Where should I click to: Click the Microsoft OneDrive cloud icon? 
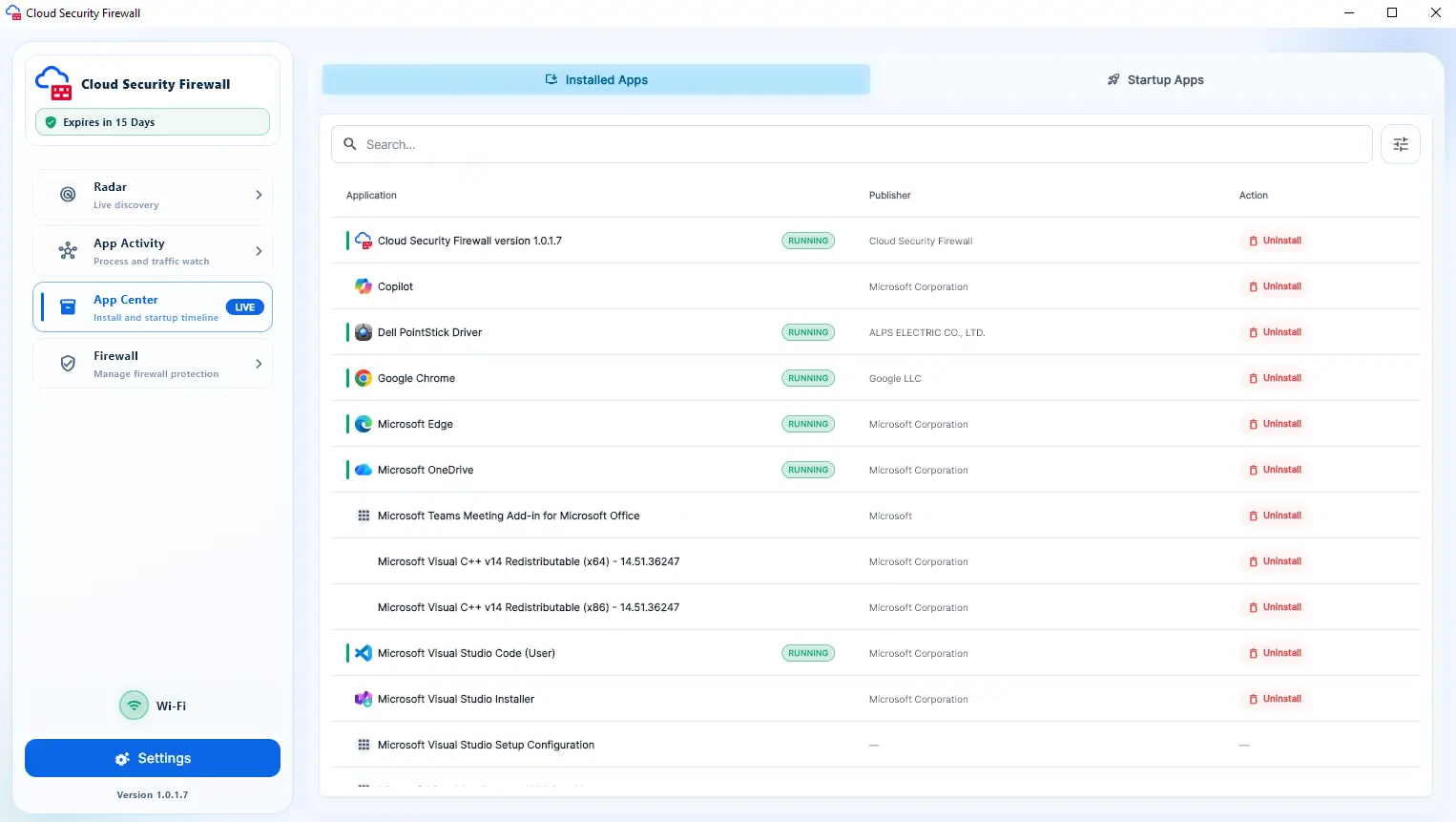(x=364, y=470)
